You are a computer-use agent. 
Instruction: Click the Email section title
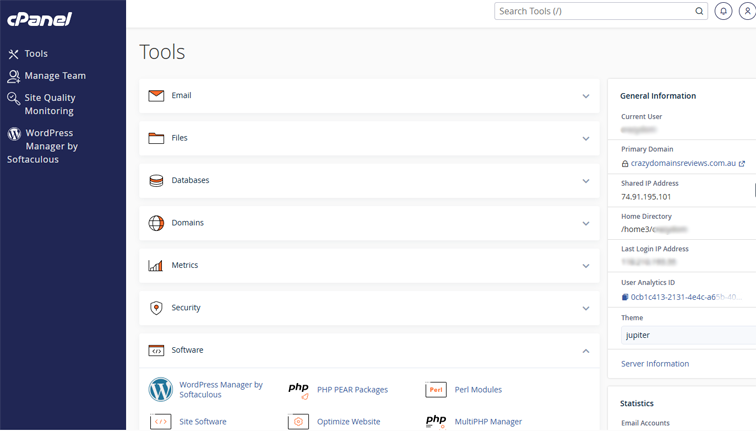[x=181, y=95]
